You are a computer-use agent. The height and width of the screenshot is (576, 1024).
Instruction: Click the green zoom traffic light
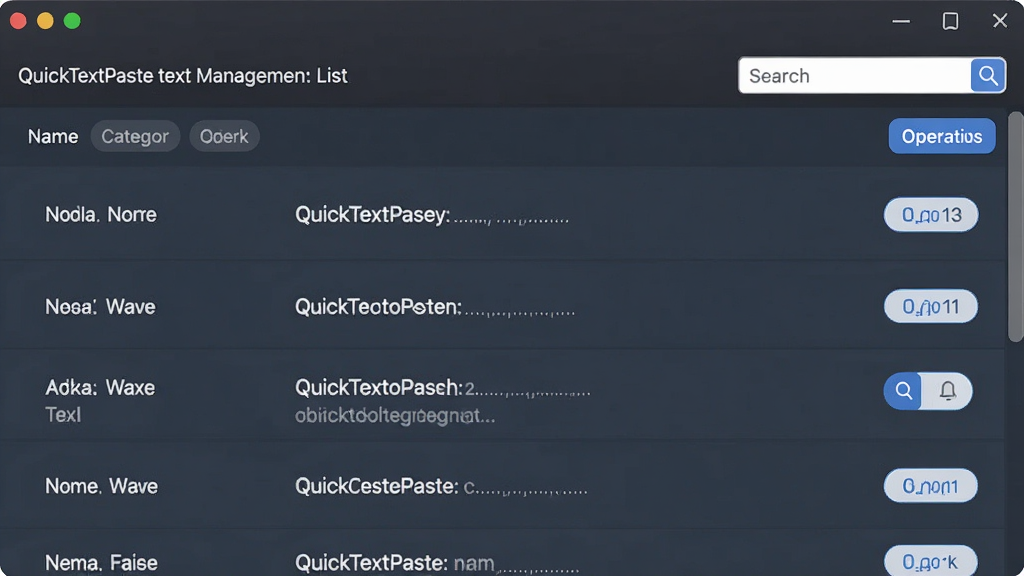click(72, 21)
